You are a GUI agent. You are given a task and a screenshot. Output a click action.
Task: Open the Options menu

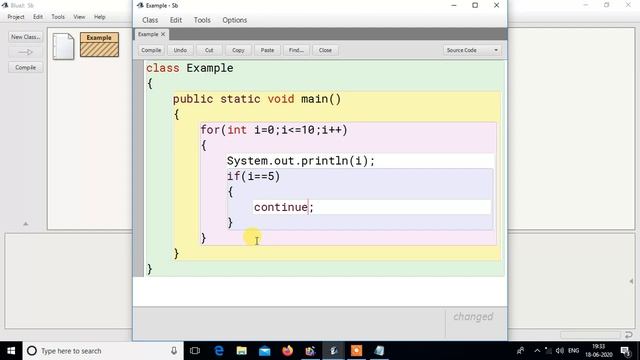(234, 20)
